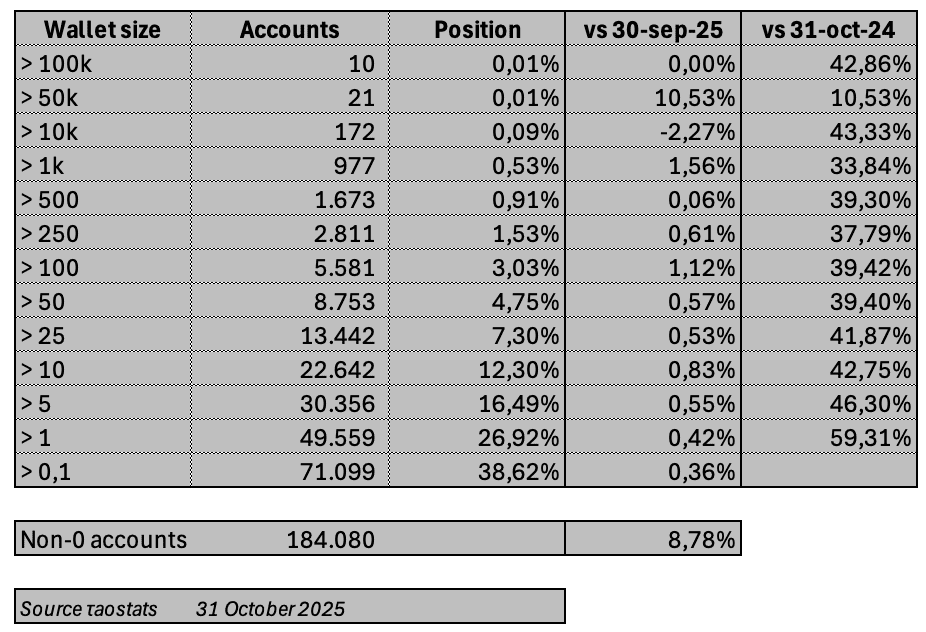Click the Position column header
Image resolution: width=926 pixels, height=632 pixels.
(x=477, y=30)
